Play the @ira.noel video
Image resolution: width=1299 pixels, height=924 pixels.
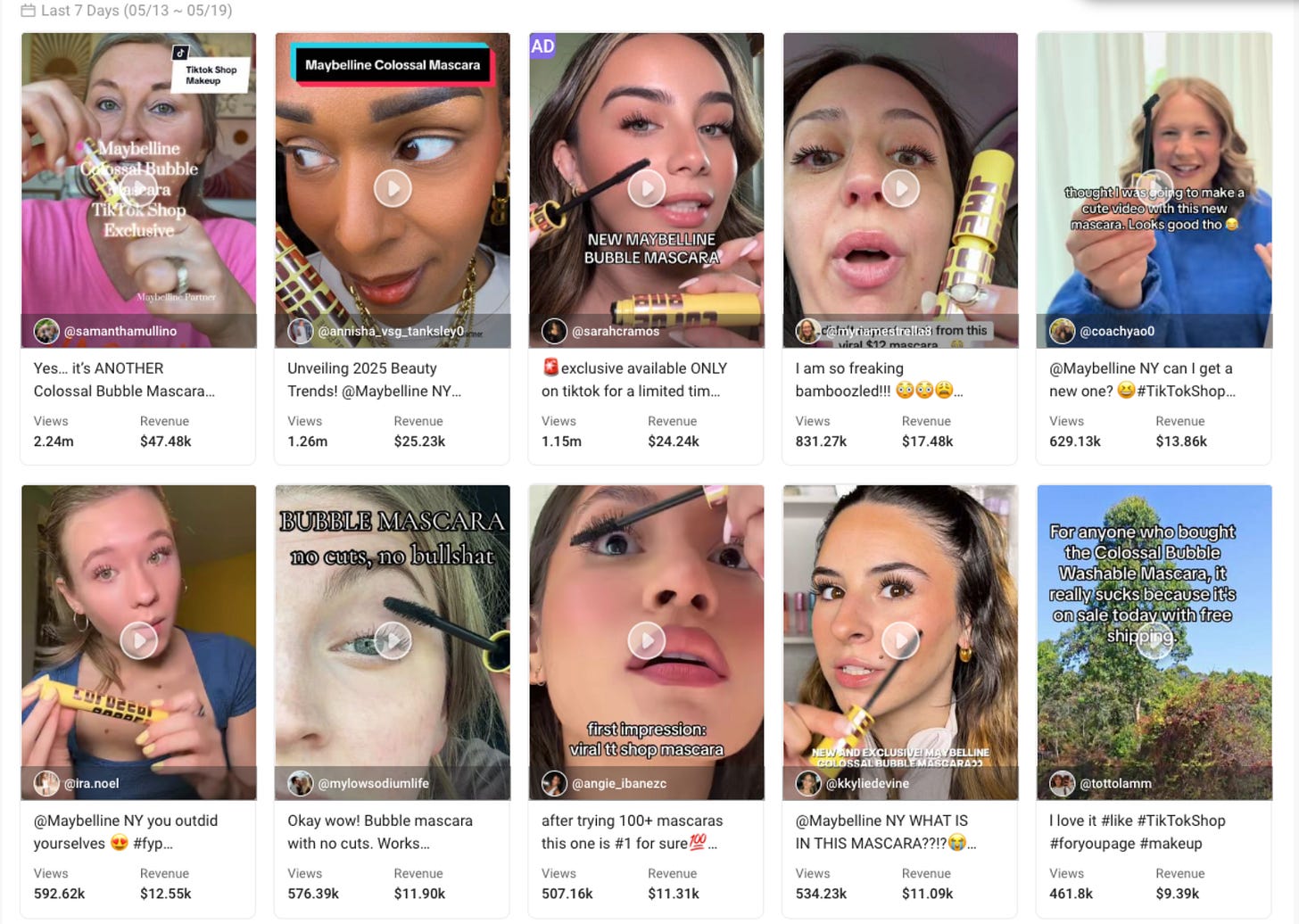139,640
